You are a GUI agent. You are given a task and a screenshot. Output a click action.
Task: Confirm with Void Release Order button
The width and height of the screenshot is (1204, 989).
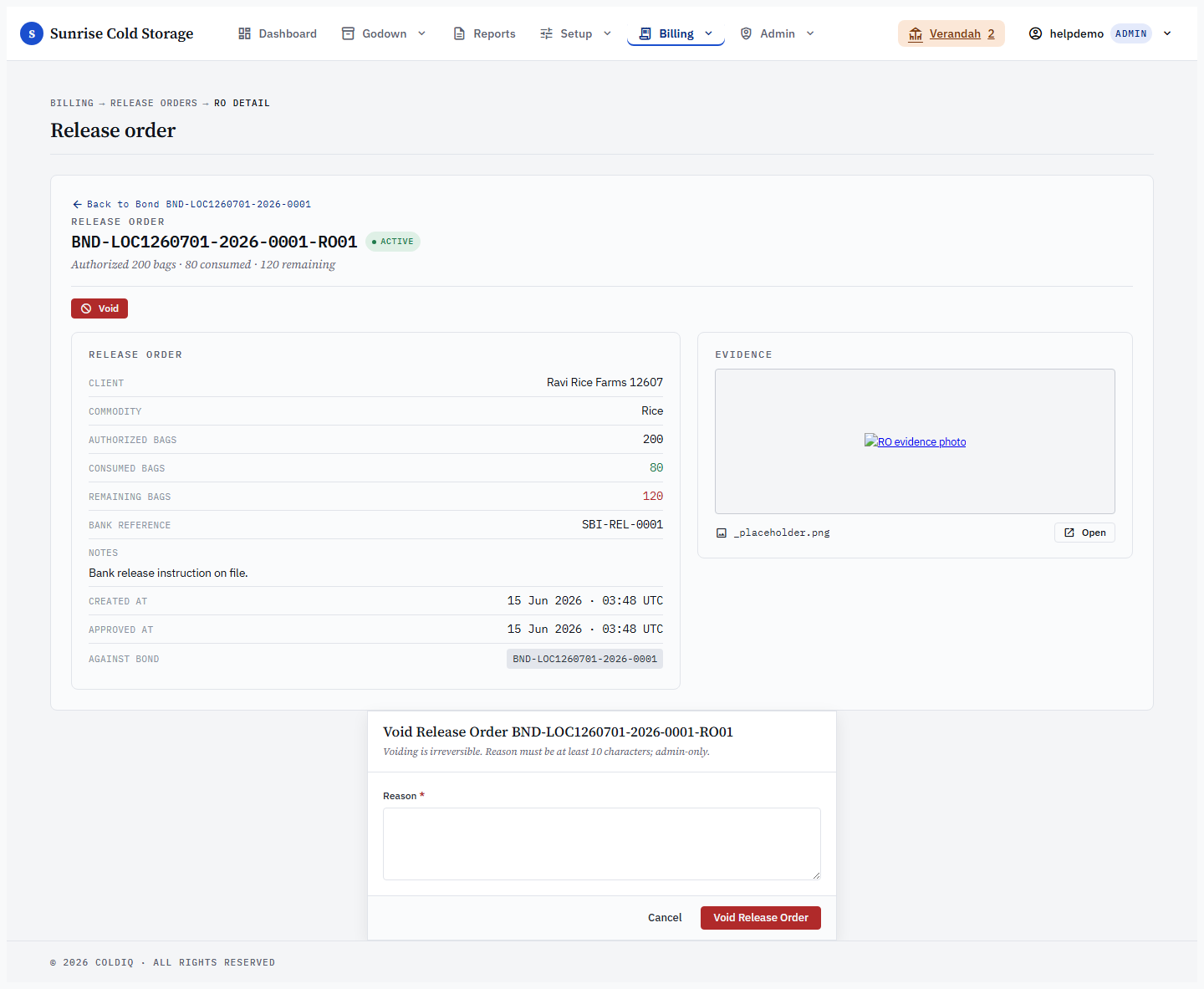pos(761,918)
